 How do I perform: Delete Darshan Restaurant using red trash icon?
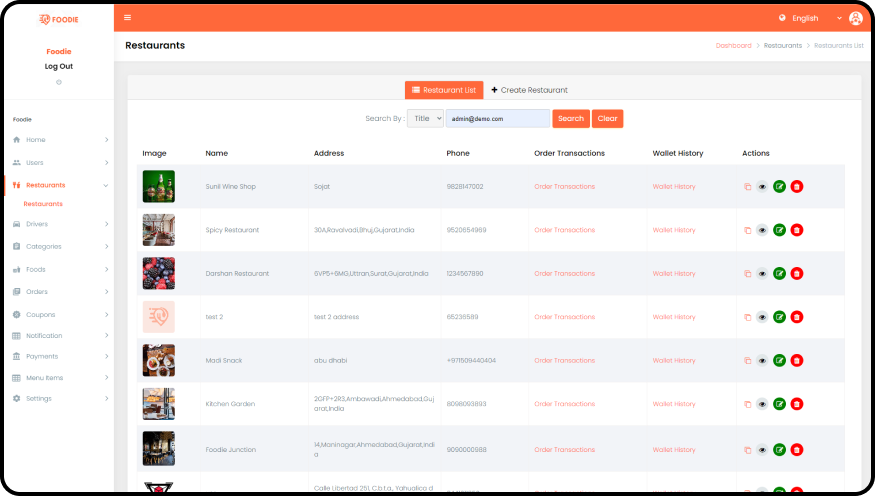coord(796,273)
